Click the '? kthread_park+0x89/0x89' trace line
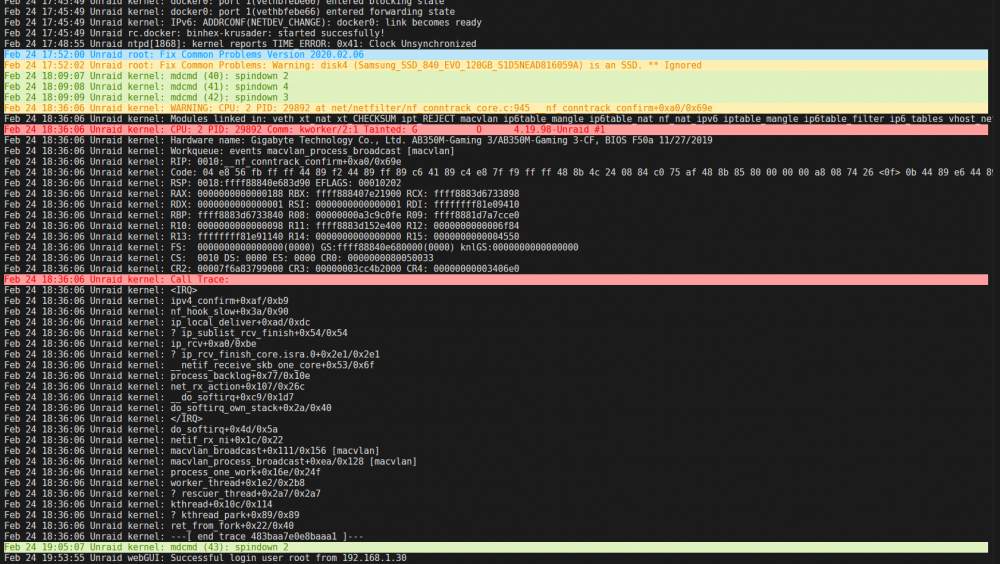 [152, 515]
